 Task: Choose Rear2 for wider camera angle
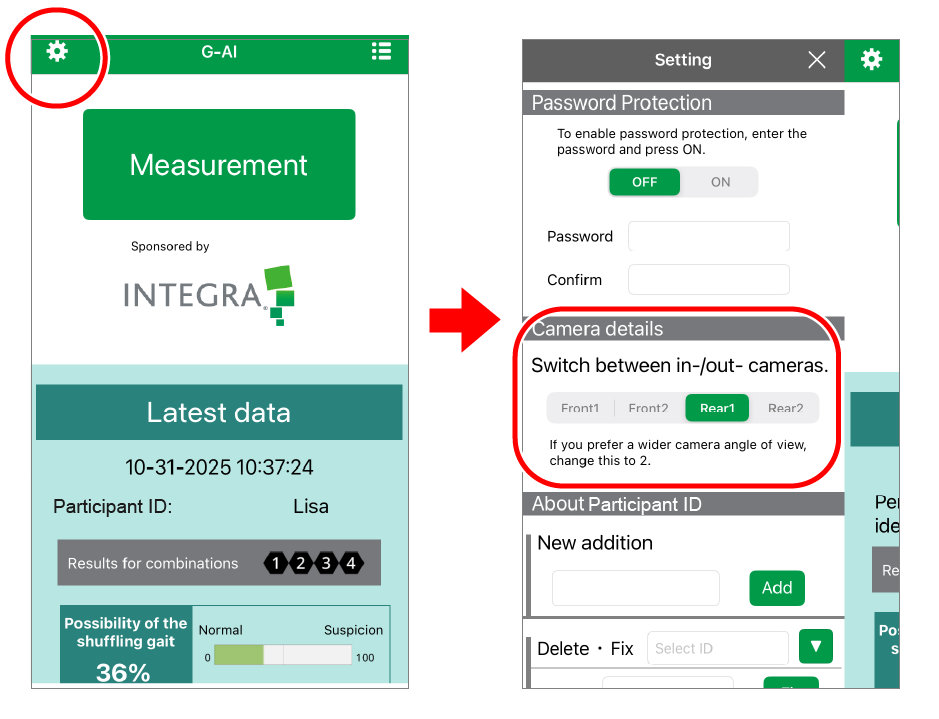(x=785, y=408)
